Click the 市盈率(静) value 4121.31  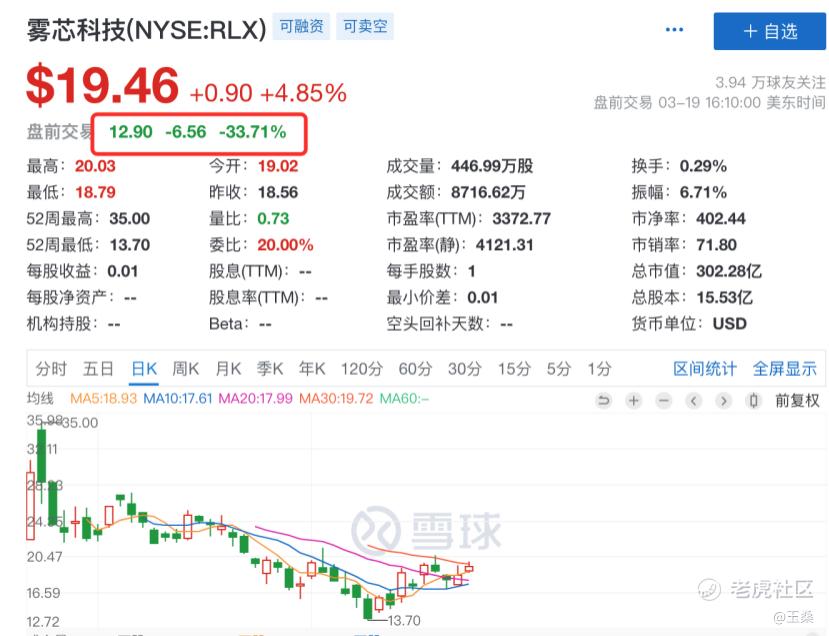[x=505, y=245]
